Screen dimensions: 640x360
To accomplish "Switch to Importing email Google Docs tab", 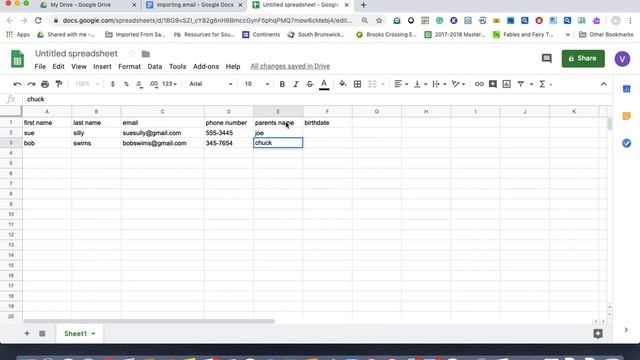I will (194, 5).
